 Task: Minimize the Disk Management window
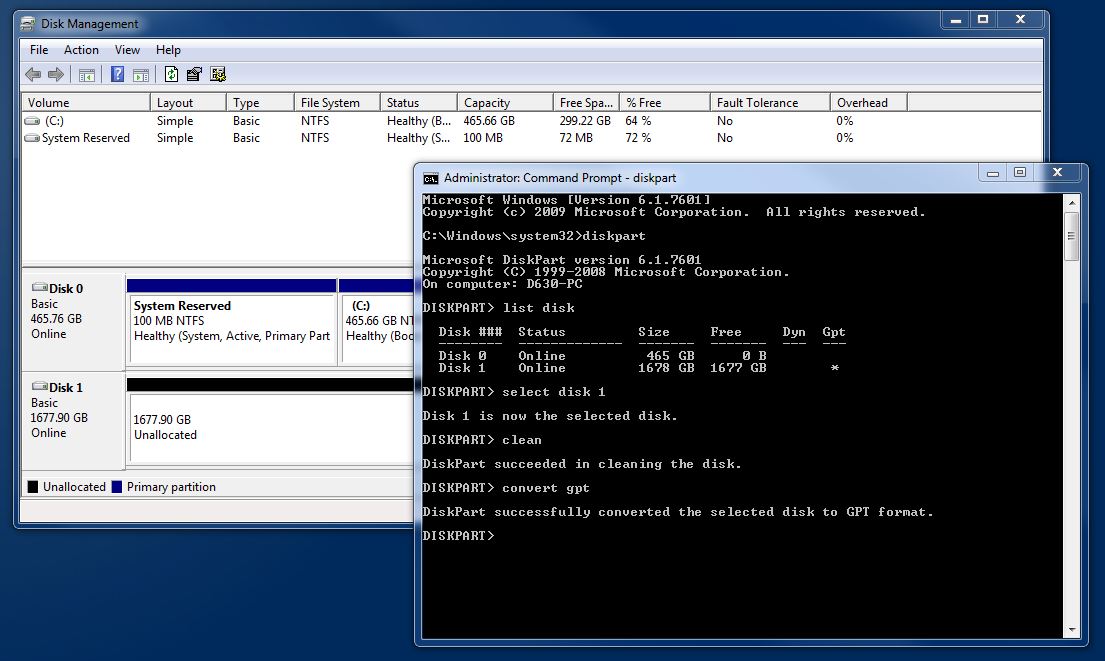(x=956, y=20)
